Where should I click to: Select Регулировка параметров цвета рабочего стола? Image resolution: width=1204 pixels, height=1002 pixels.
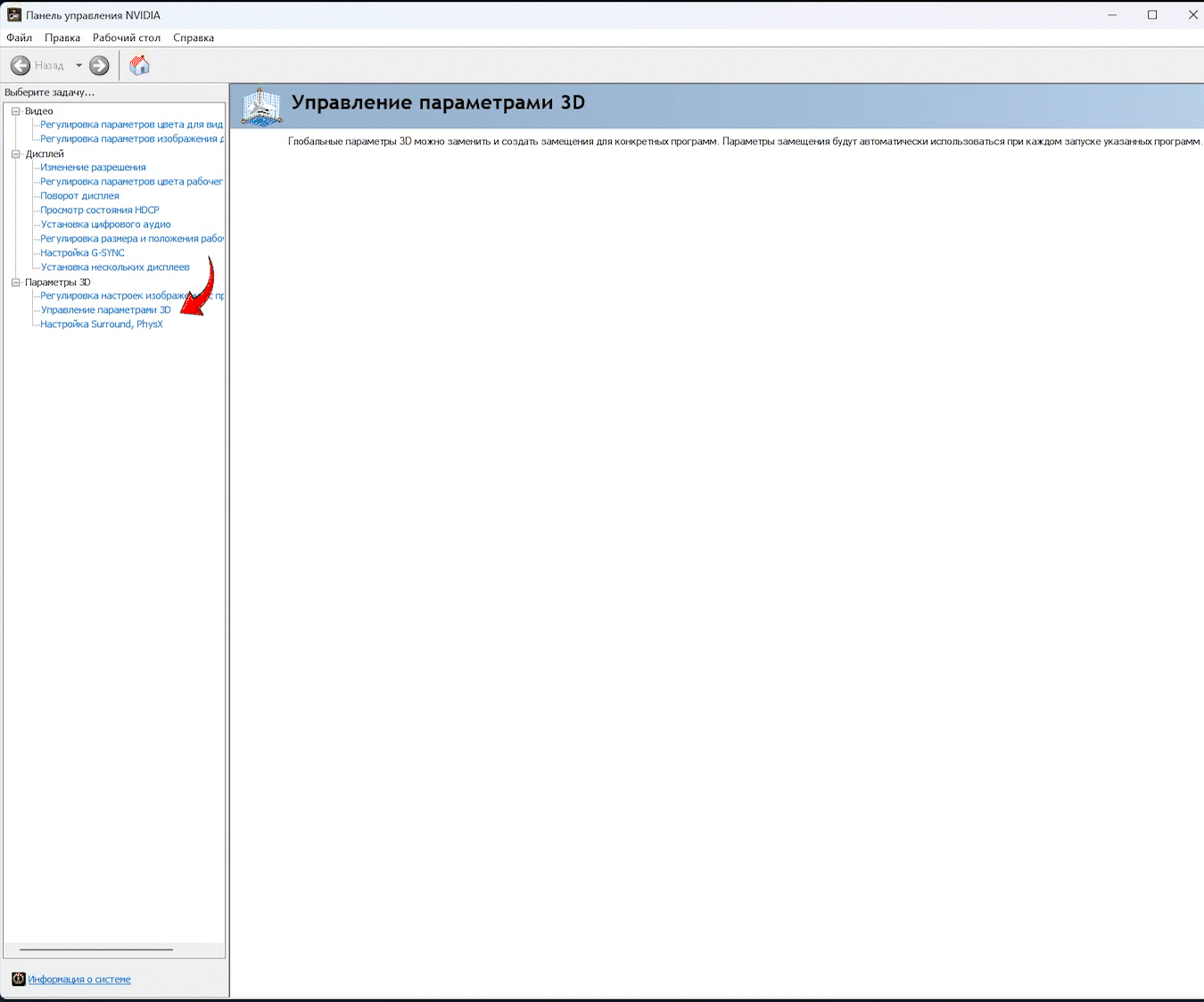coord(131,182)
